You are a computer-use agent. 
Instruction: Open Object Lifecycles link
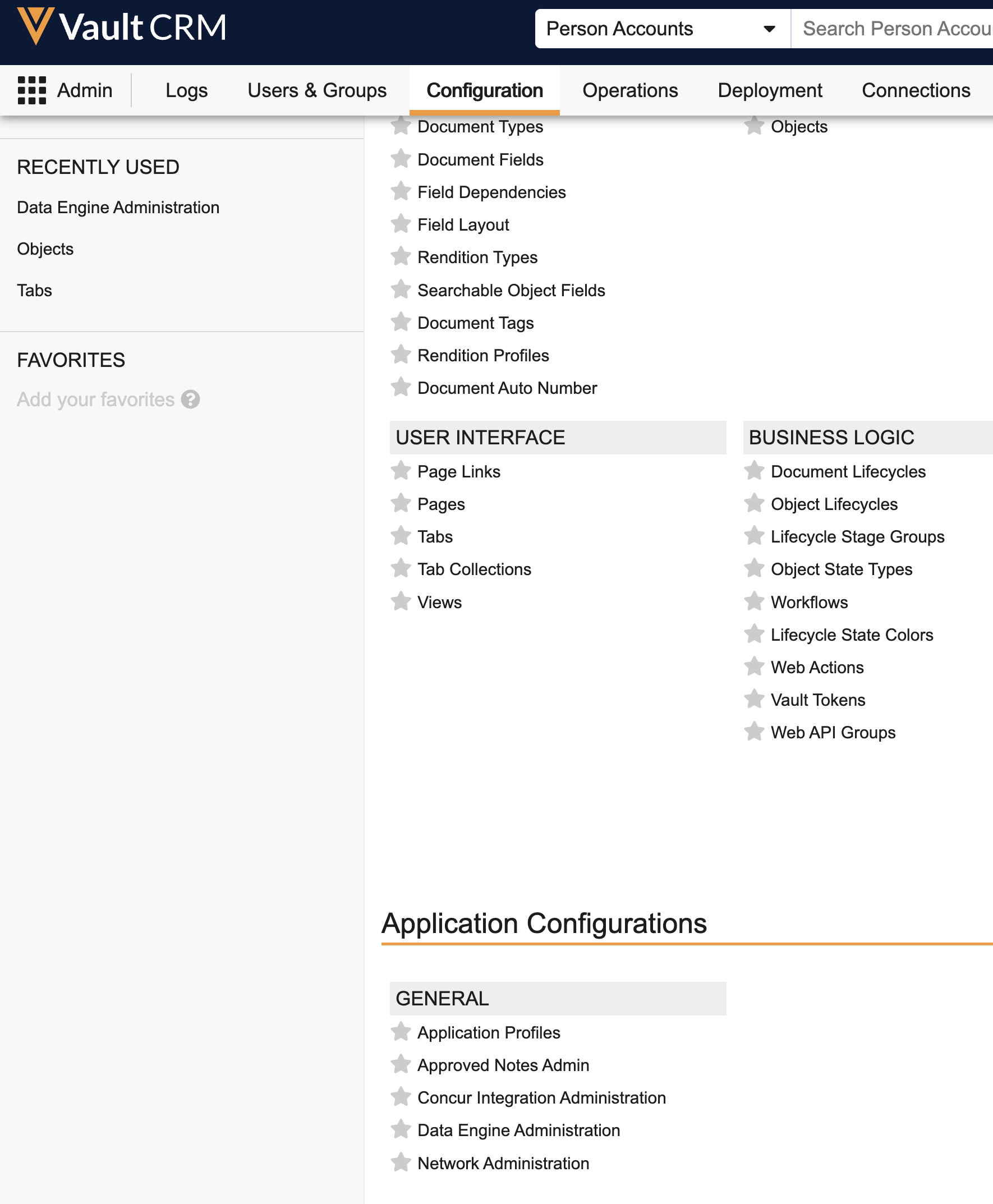834,504
